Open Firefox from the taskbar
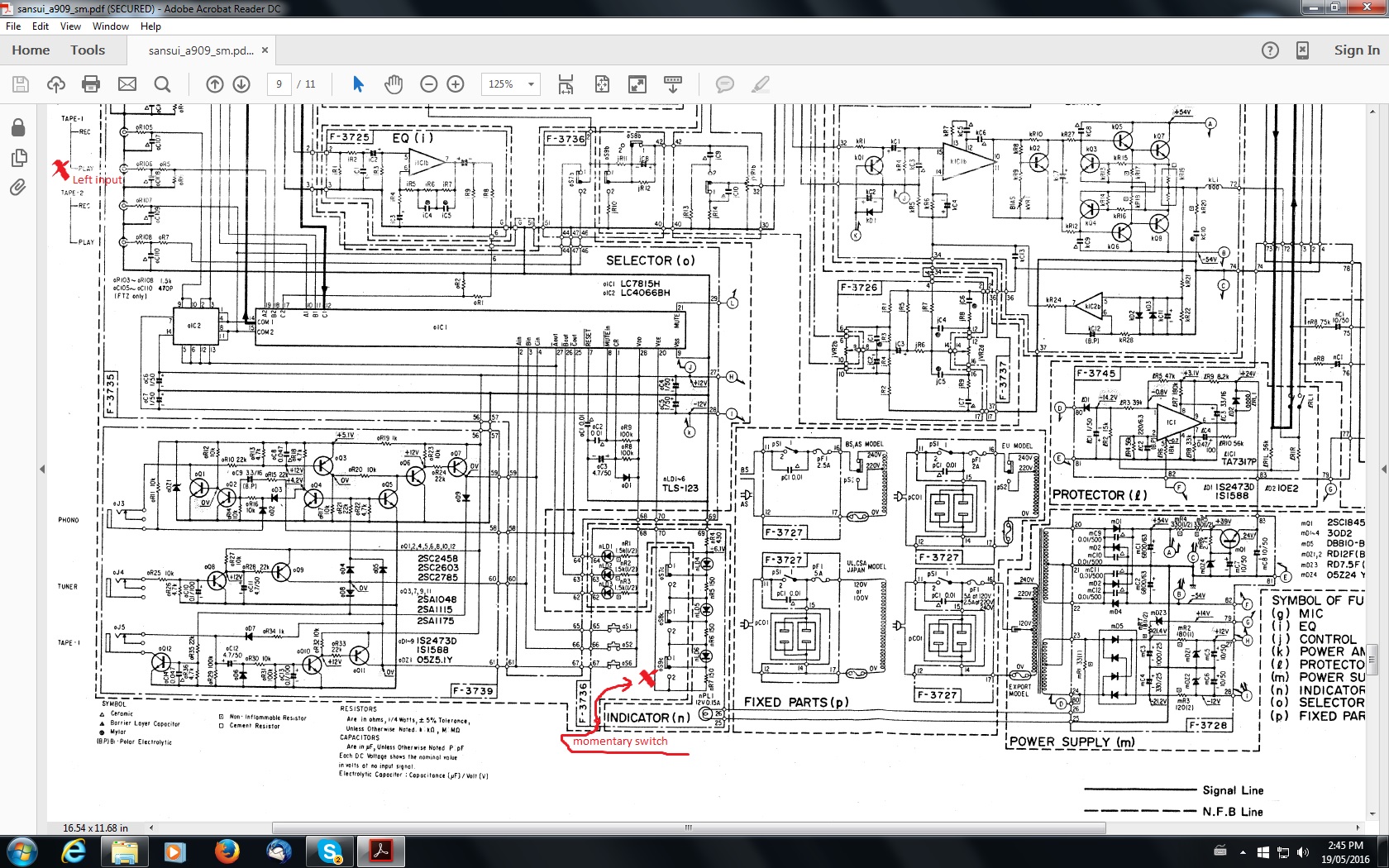This screenshot has height=868, width=1389. click(227, 851)
